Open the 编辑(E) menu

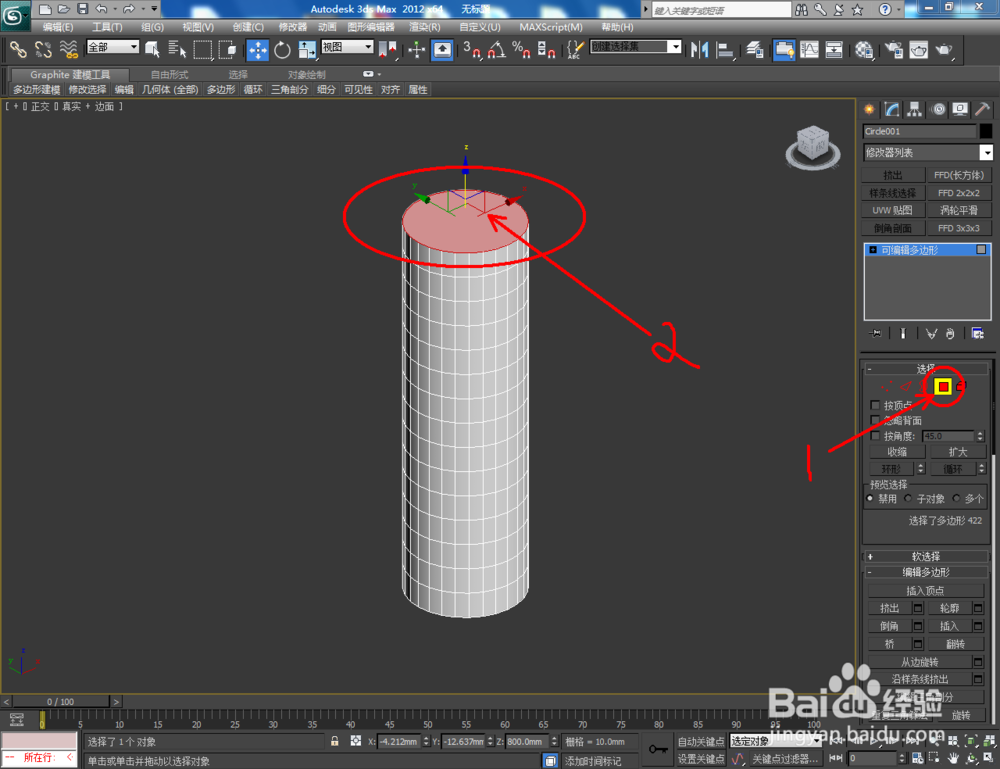click(x=57, y=27)
